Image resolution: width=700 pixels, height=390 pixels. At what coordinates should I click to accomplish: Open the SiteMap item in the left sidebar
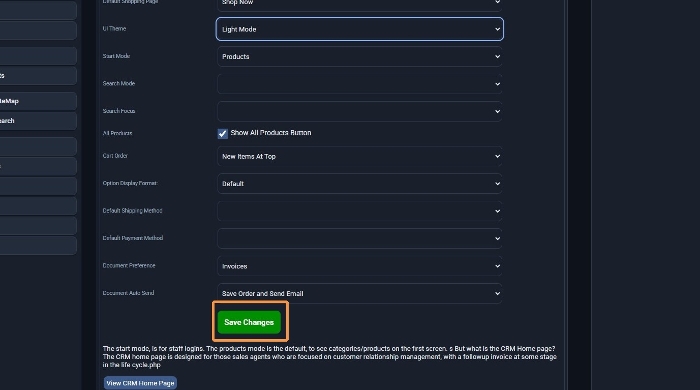point(38,101)
